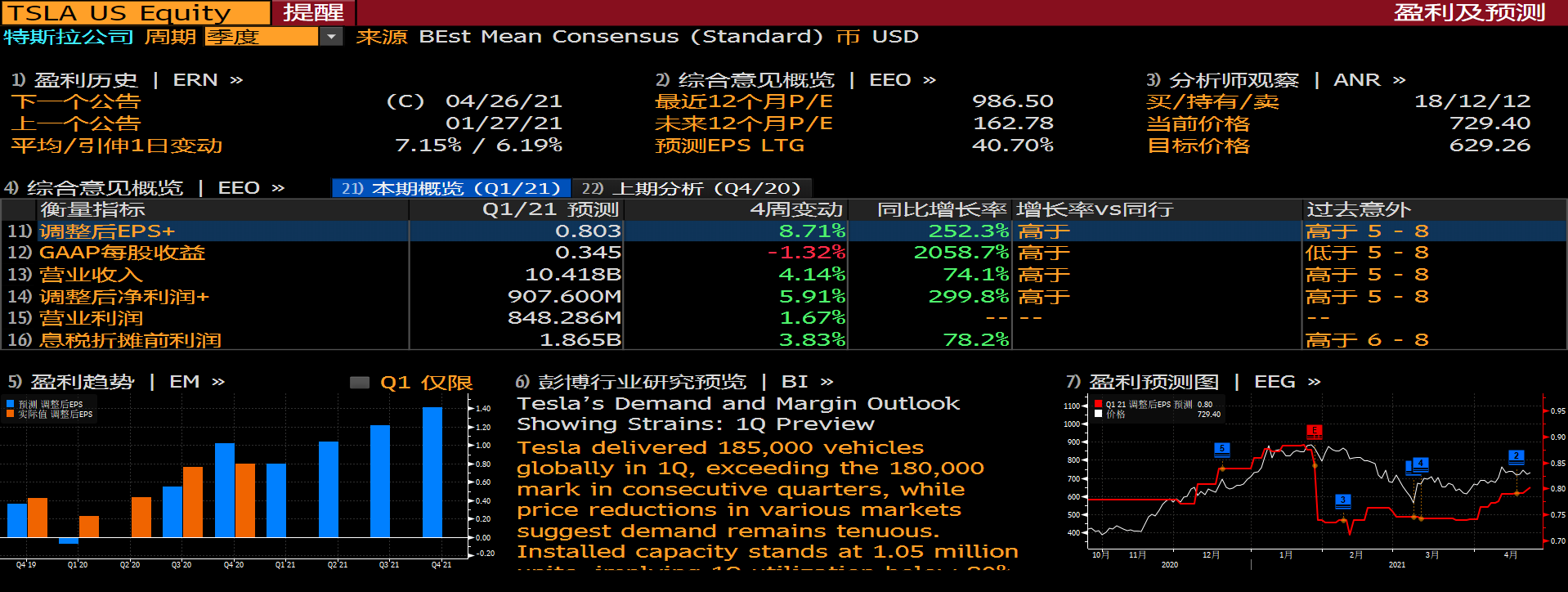Click blue 预测 调整后EPS legend swatch

pos(10,404)
